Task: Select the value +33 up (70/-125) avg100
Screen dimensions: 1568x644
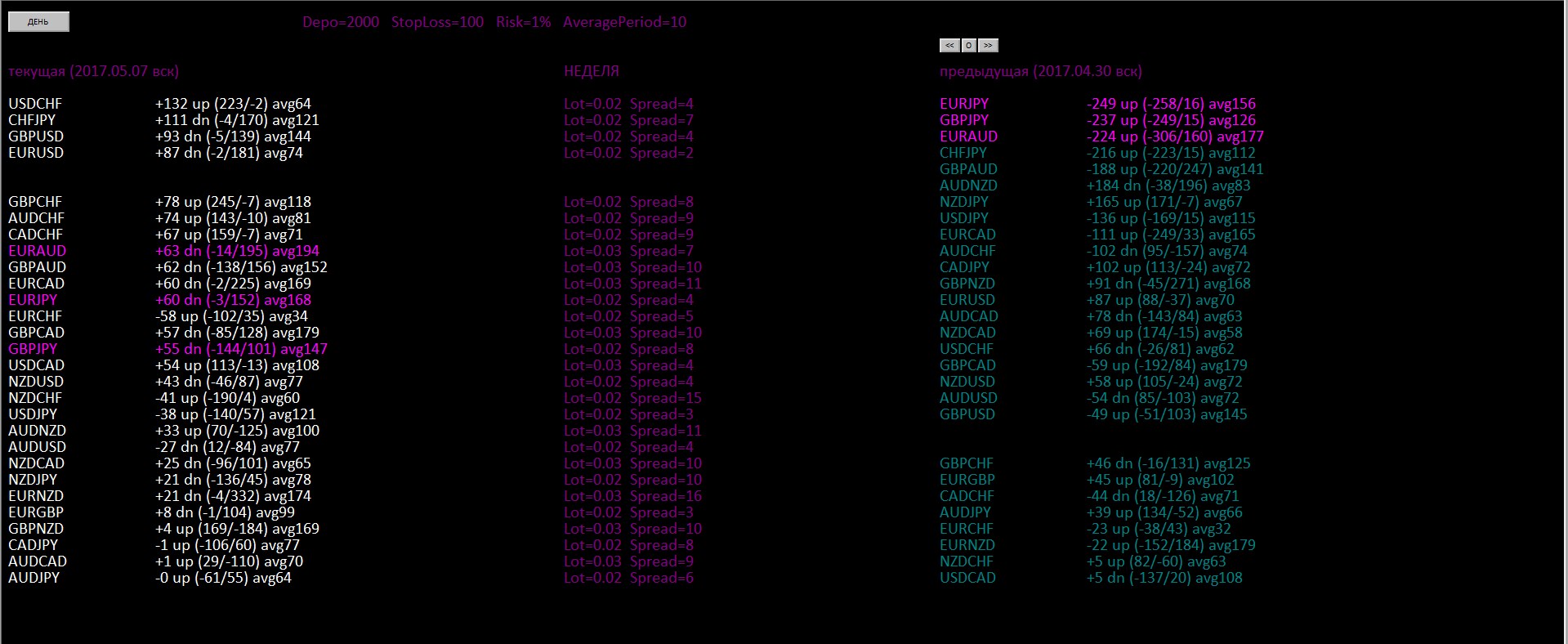Action: [x=237, y=431]
